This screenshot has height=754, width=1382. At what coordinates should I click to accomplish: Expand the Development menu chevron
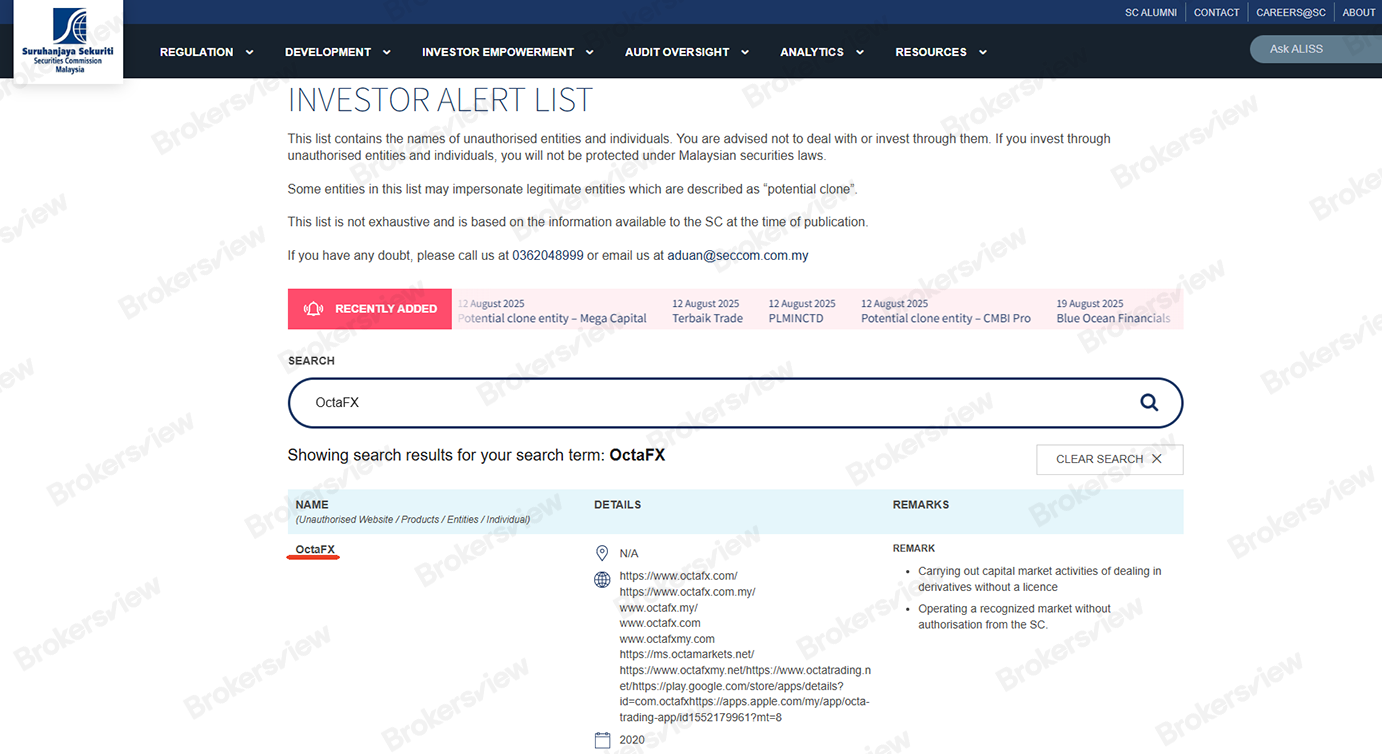386,52
